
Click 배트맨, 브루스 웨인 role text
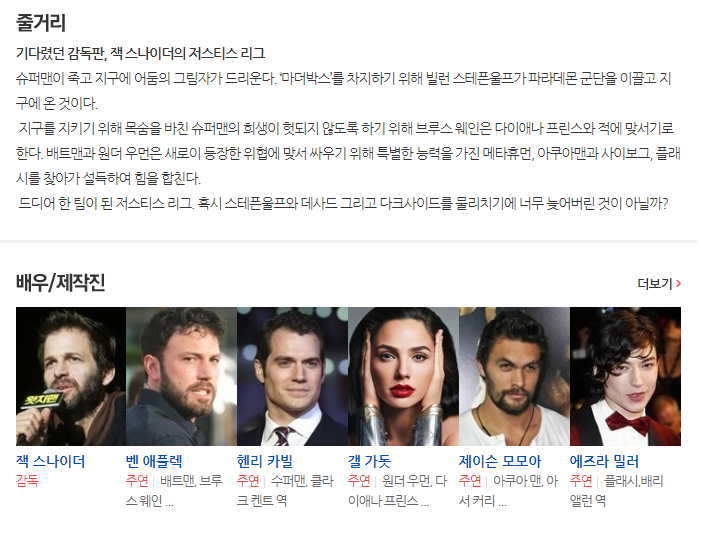(174, 491)
